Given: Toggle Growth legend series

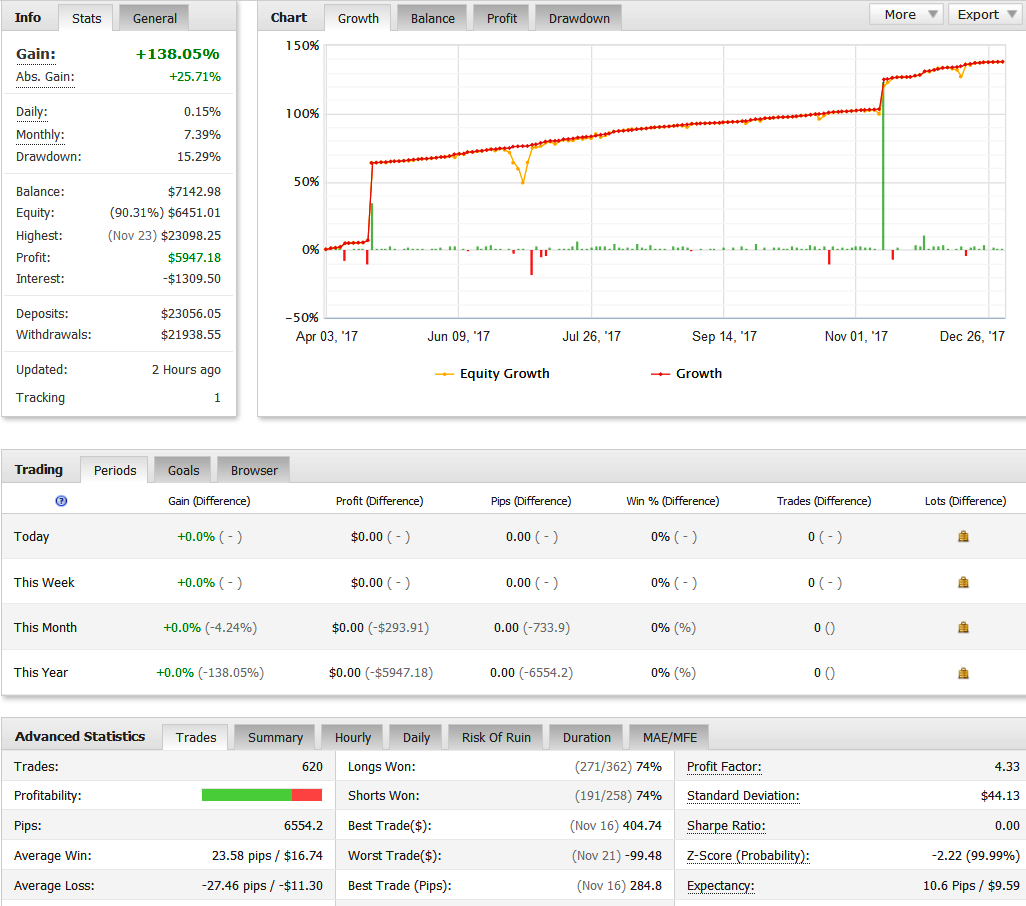Looking at the screenshot, I should pos(686,374).
